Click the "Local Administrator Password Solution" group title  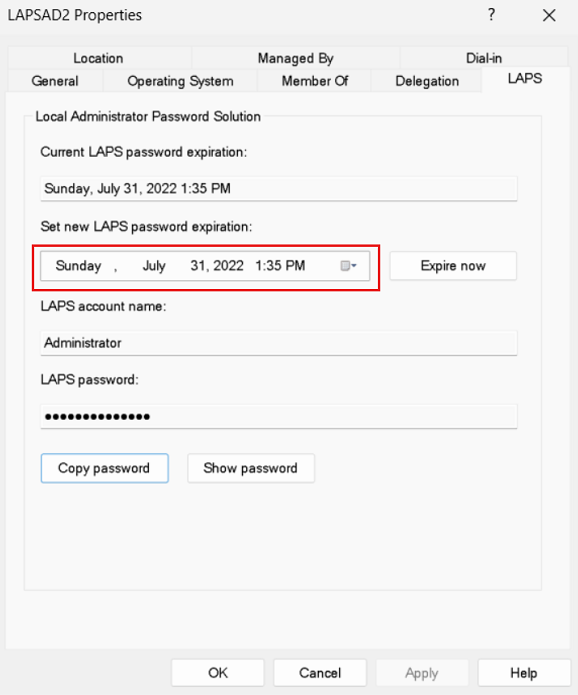click(x=148, y=117)
